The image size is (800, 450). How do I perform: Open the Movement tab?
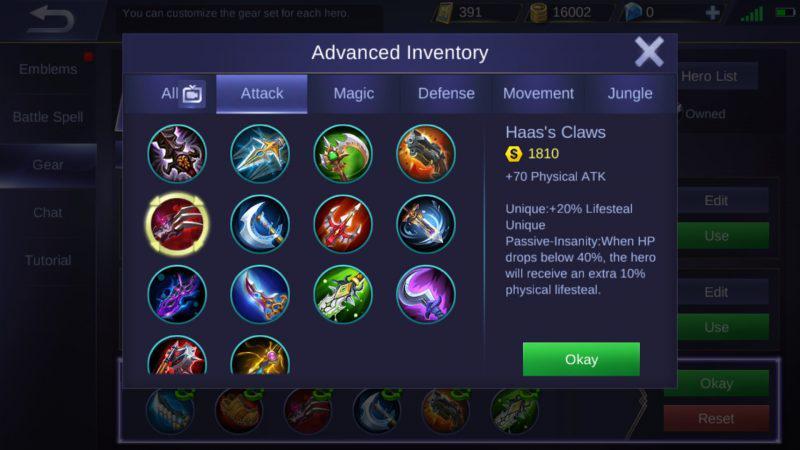click(538, 94)
